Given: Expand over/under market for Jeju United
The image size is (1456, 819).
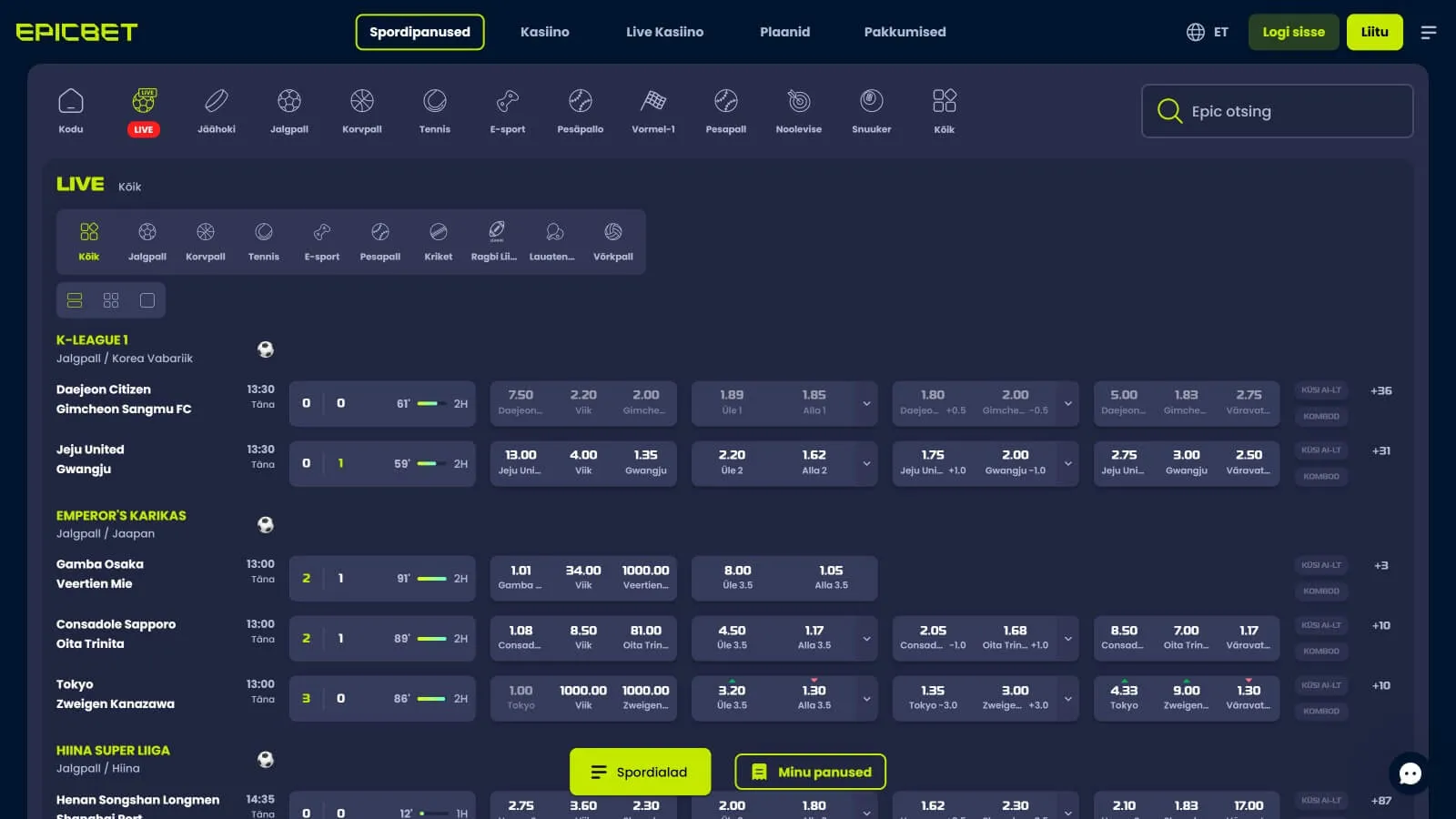Looking at the screenshot, I should [x=866, y=463].
